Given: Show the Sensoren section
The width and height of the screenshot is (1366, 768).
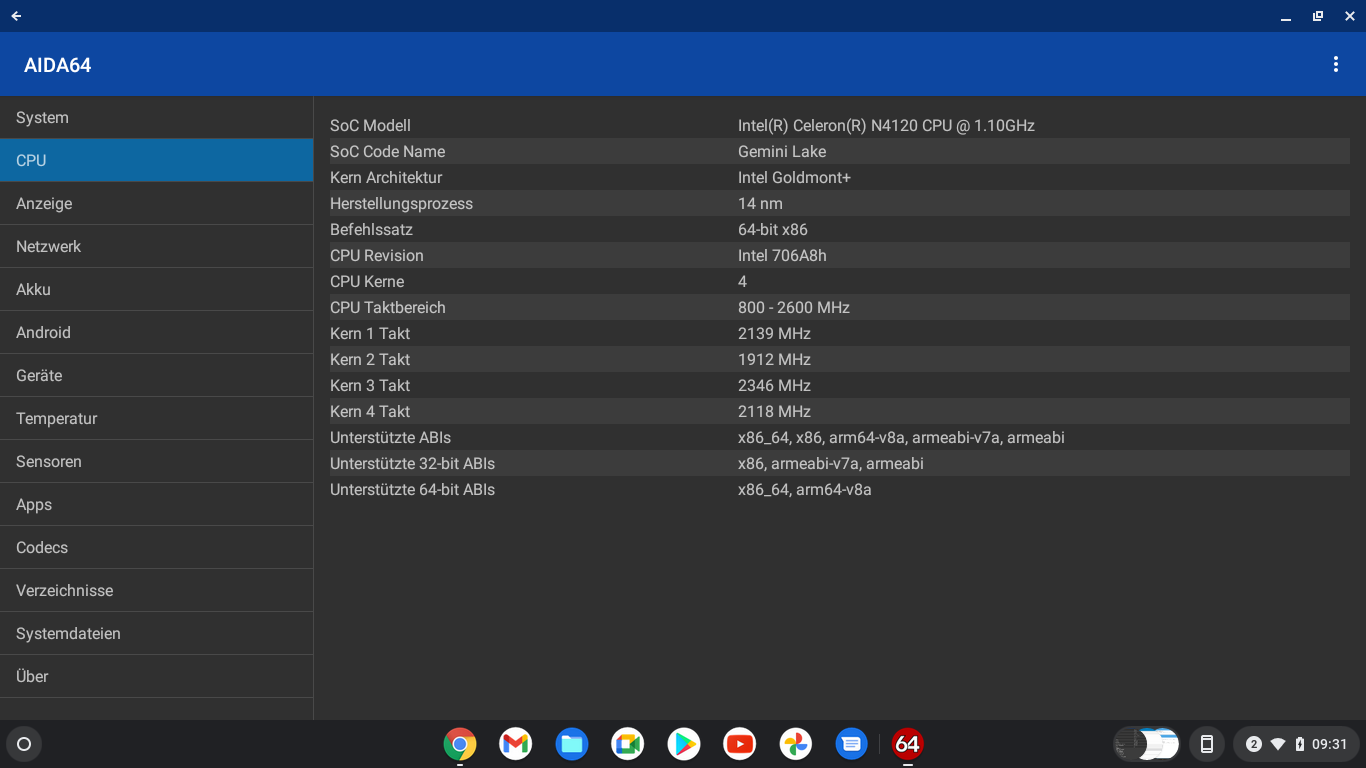Looking at the screenshot, I should click(x=157, y=461).
